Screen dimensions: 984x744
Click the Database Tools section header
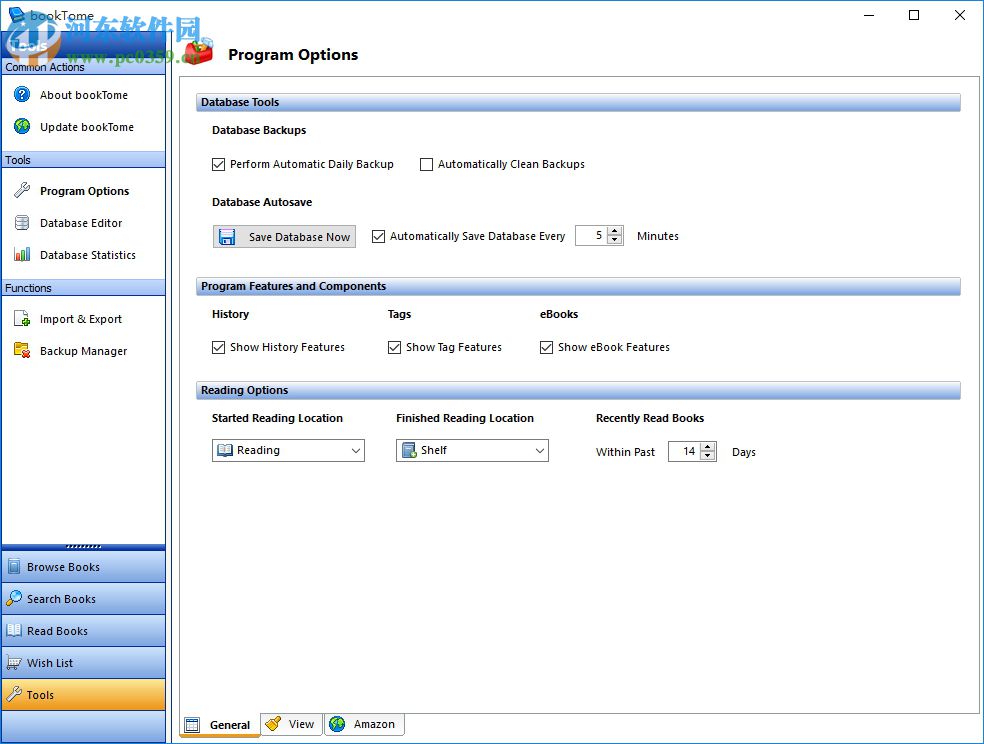point(578,102)
